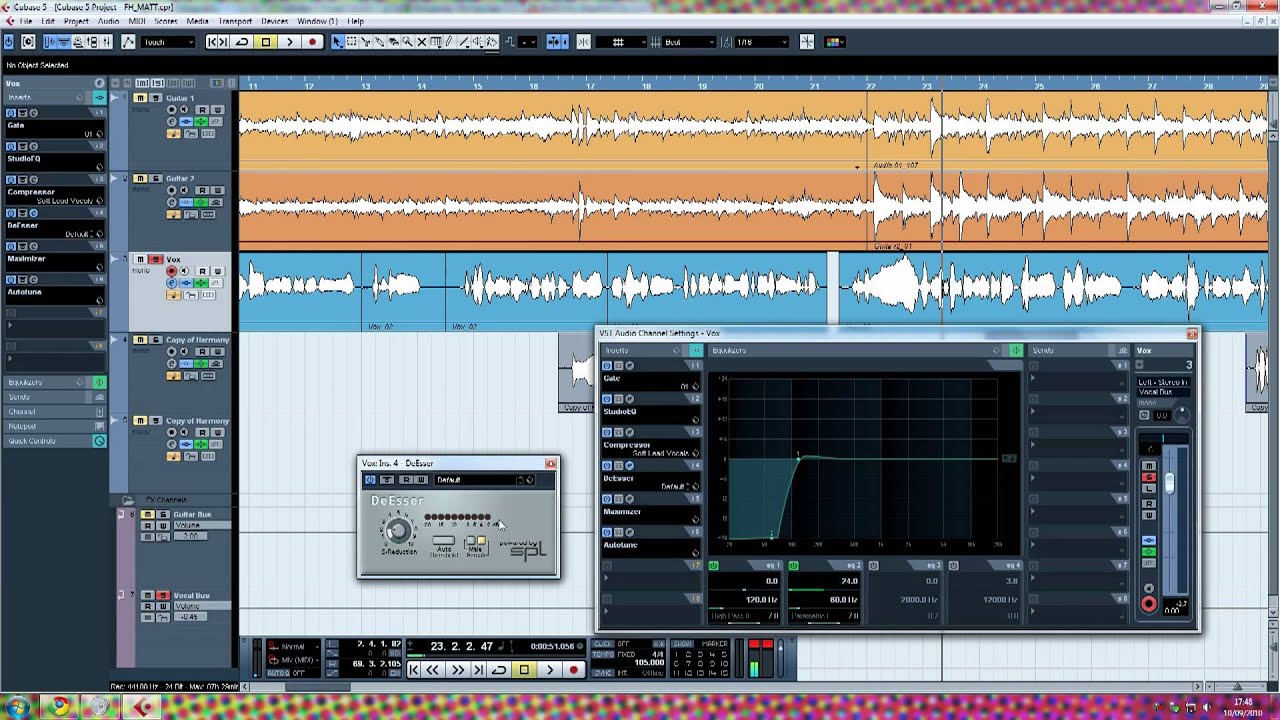The height and width of the screenshot is (720, 1280).
Task: Mute the Guitar 1 track
Action: (x=140, y=98)
